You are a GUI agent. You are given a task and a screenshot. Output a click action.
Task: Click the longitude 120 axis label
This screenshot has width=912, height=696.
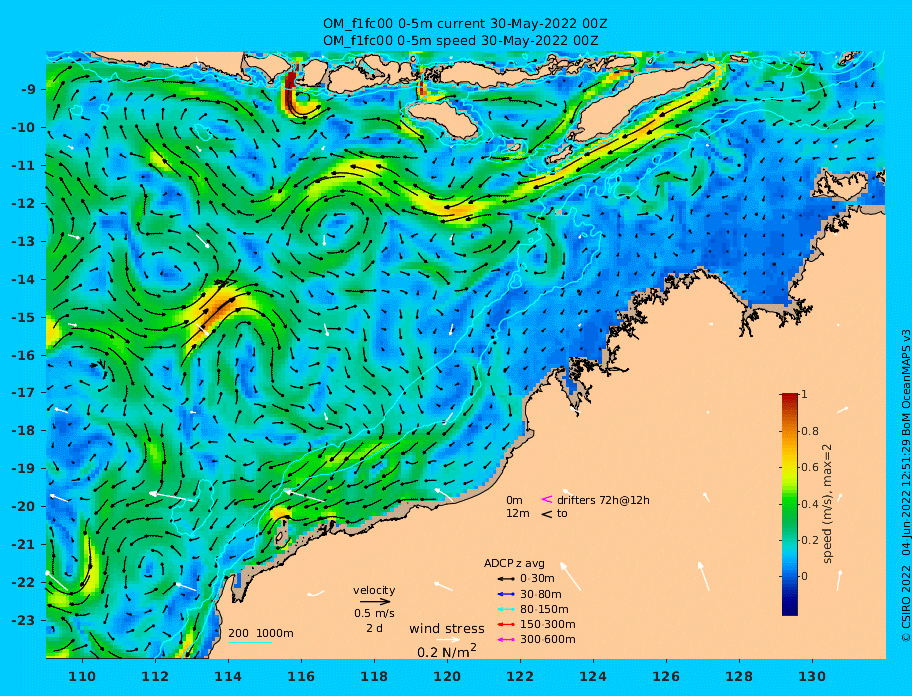tap(447, 676)
